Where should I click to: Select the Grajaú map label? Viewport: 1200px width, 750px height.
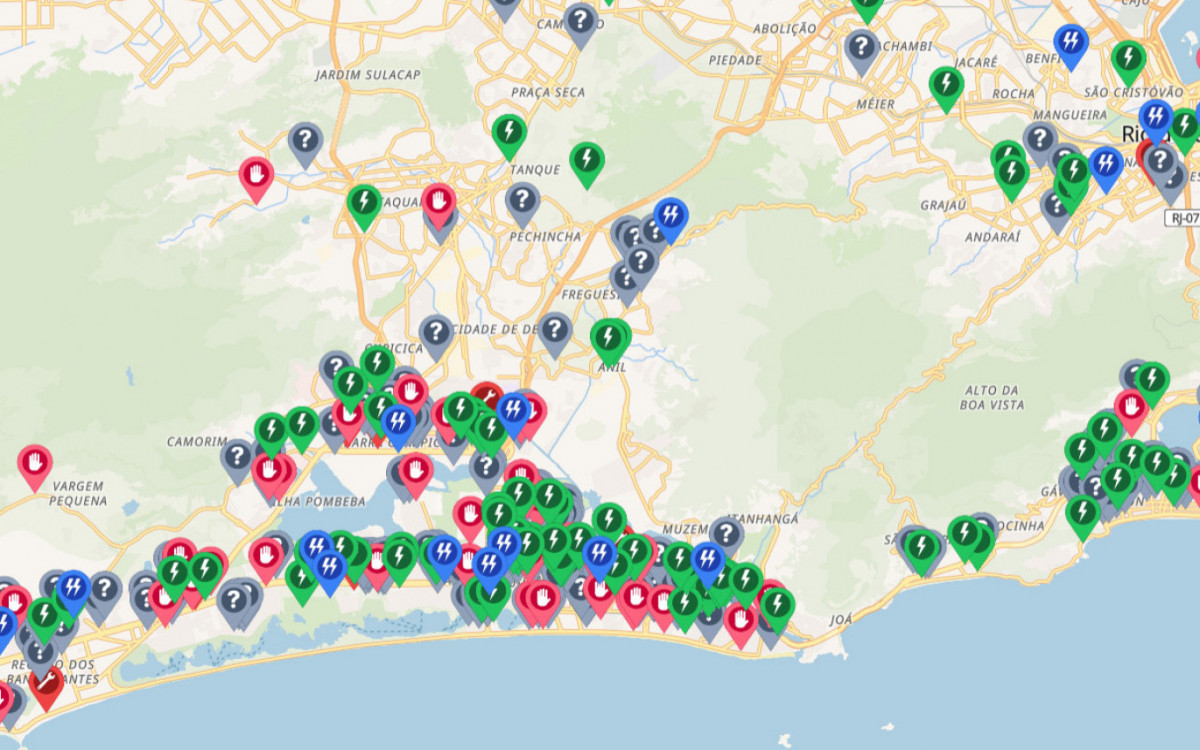click(x=945, y=205)
